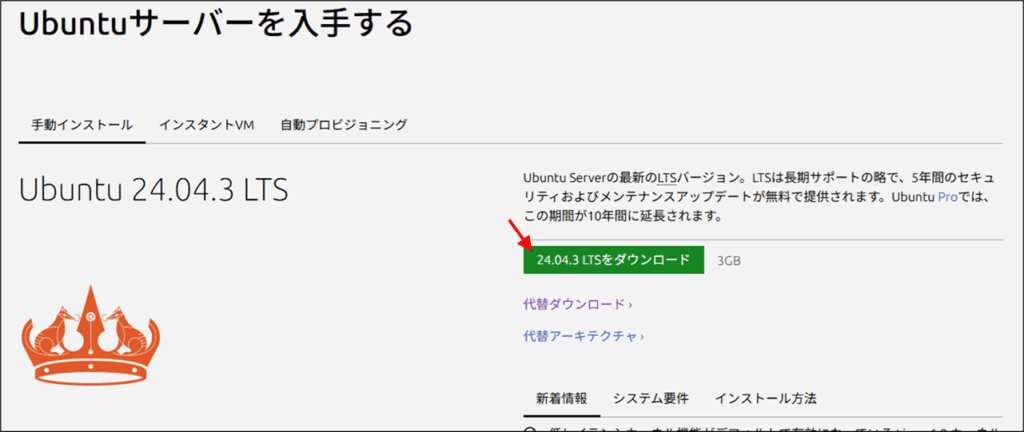Image resolution: width=1024 pixels, height=432 pixels.
Task: Switch to the インスタントVM tab
Action: [x=206, y=125]
